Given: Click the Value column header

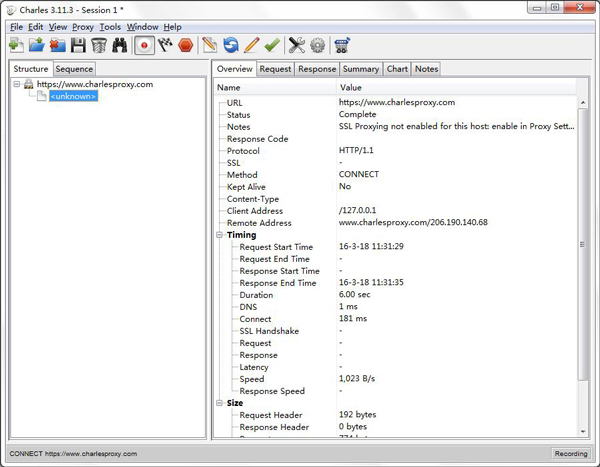Looking at the screenshot, I should (x=457, y=88).
